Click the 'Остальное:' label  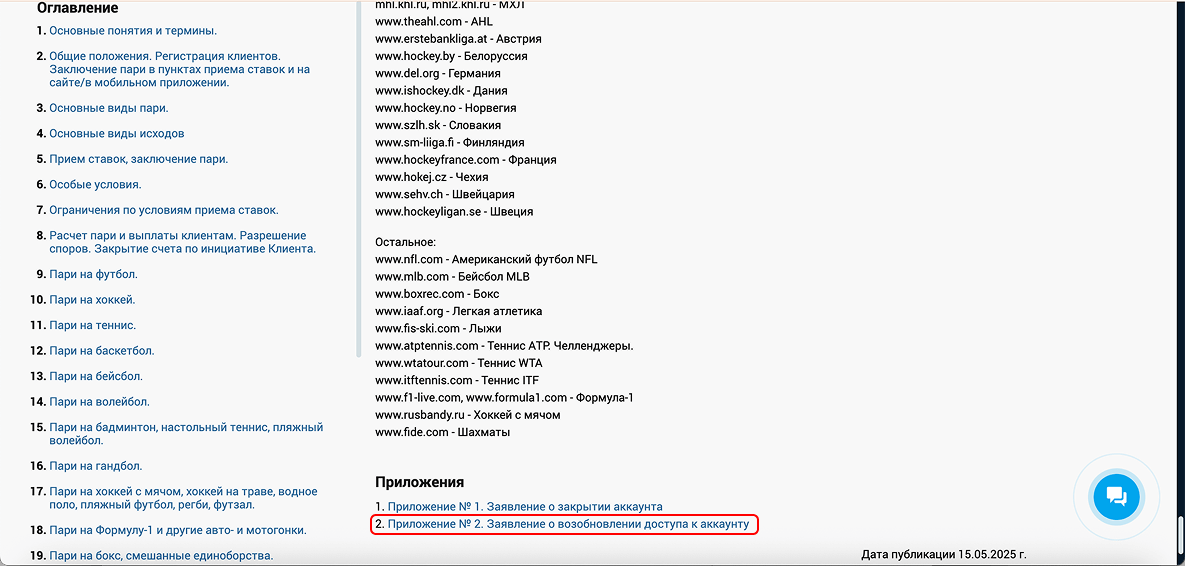pos(406,243)
